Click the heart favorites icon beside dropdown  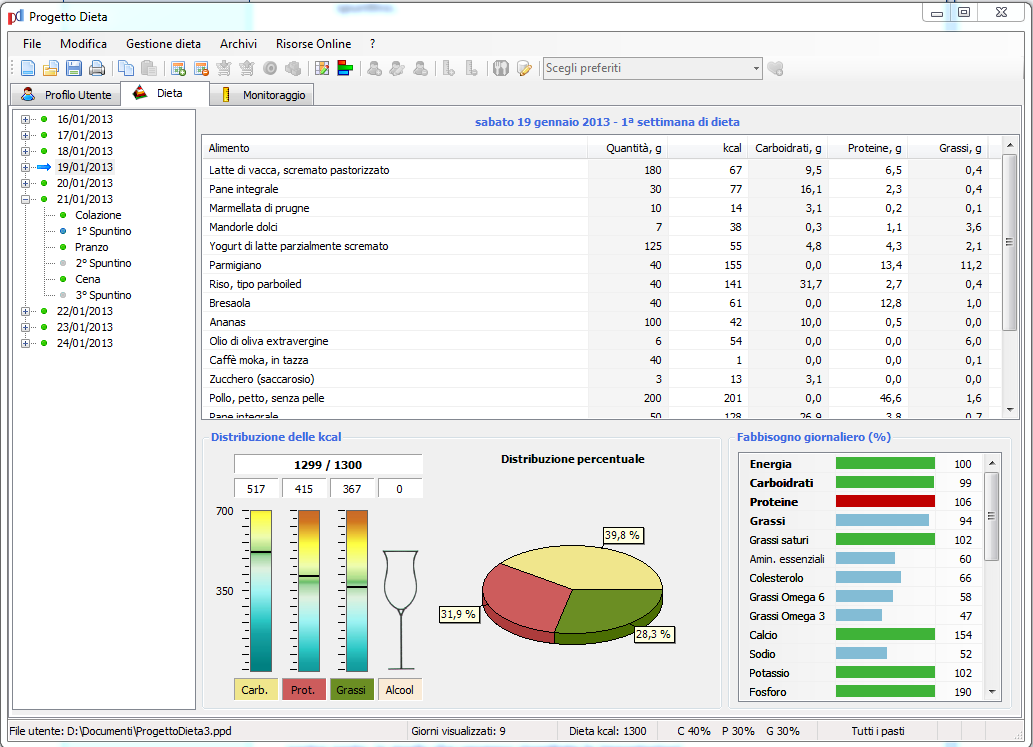tap(775, 68)
